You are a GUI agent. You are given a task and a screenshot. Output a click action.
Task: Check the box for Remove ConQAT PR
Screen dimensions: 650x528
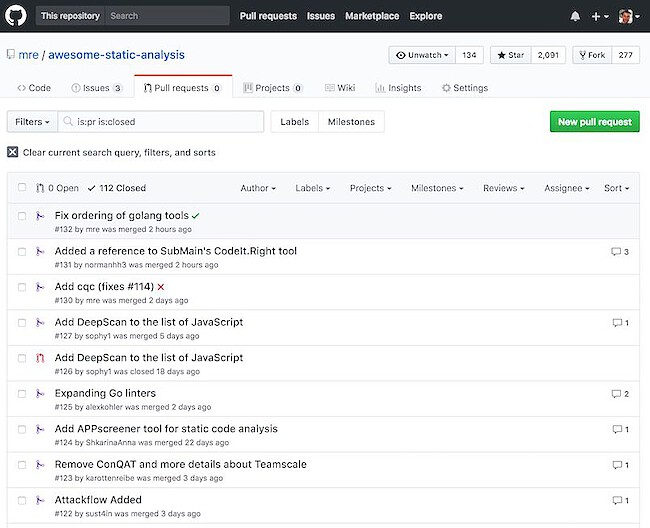tap(22, 465)
